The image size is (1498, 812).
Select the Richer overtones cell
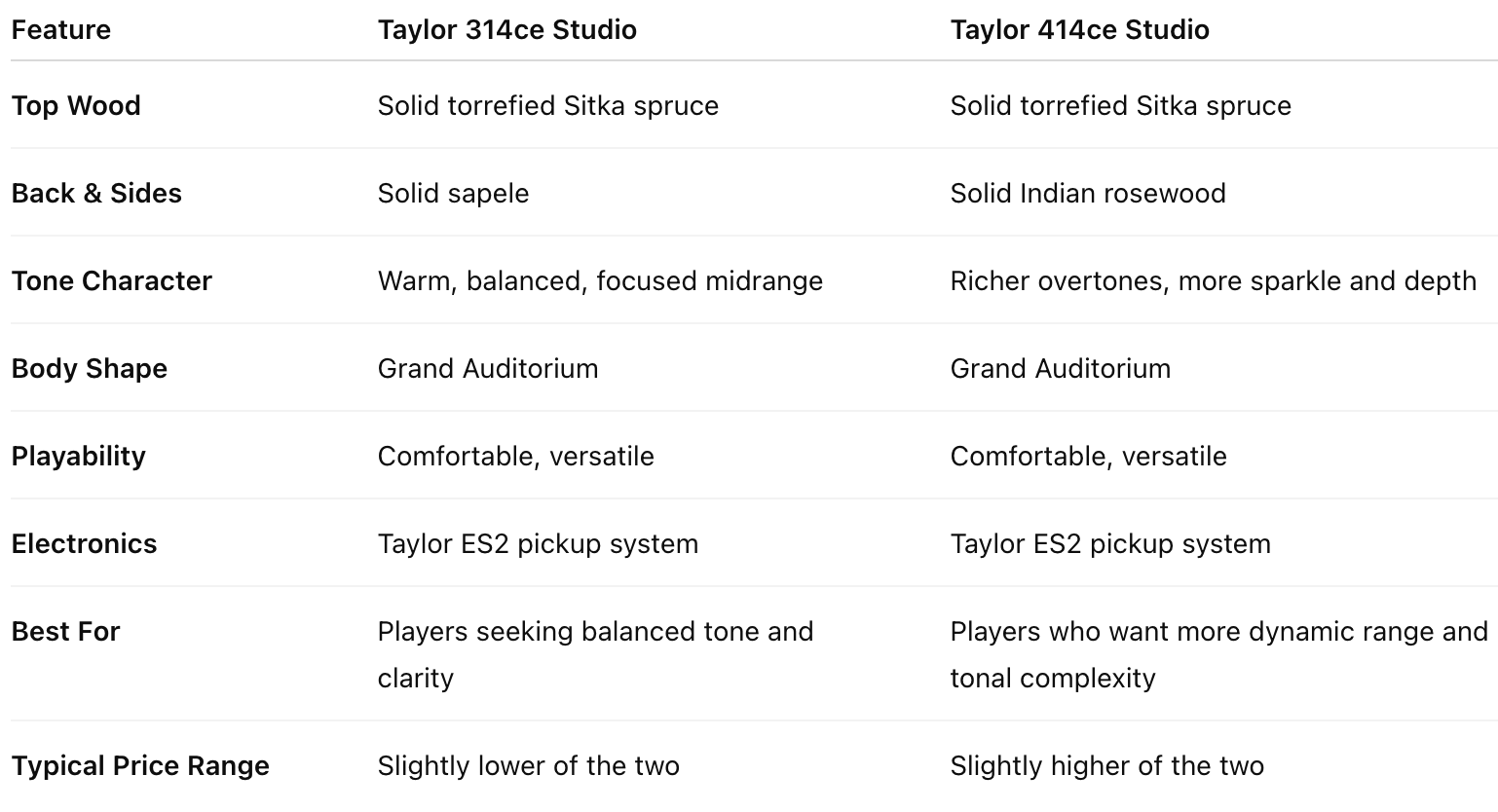coord(1213,281)
